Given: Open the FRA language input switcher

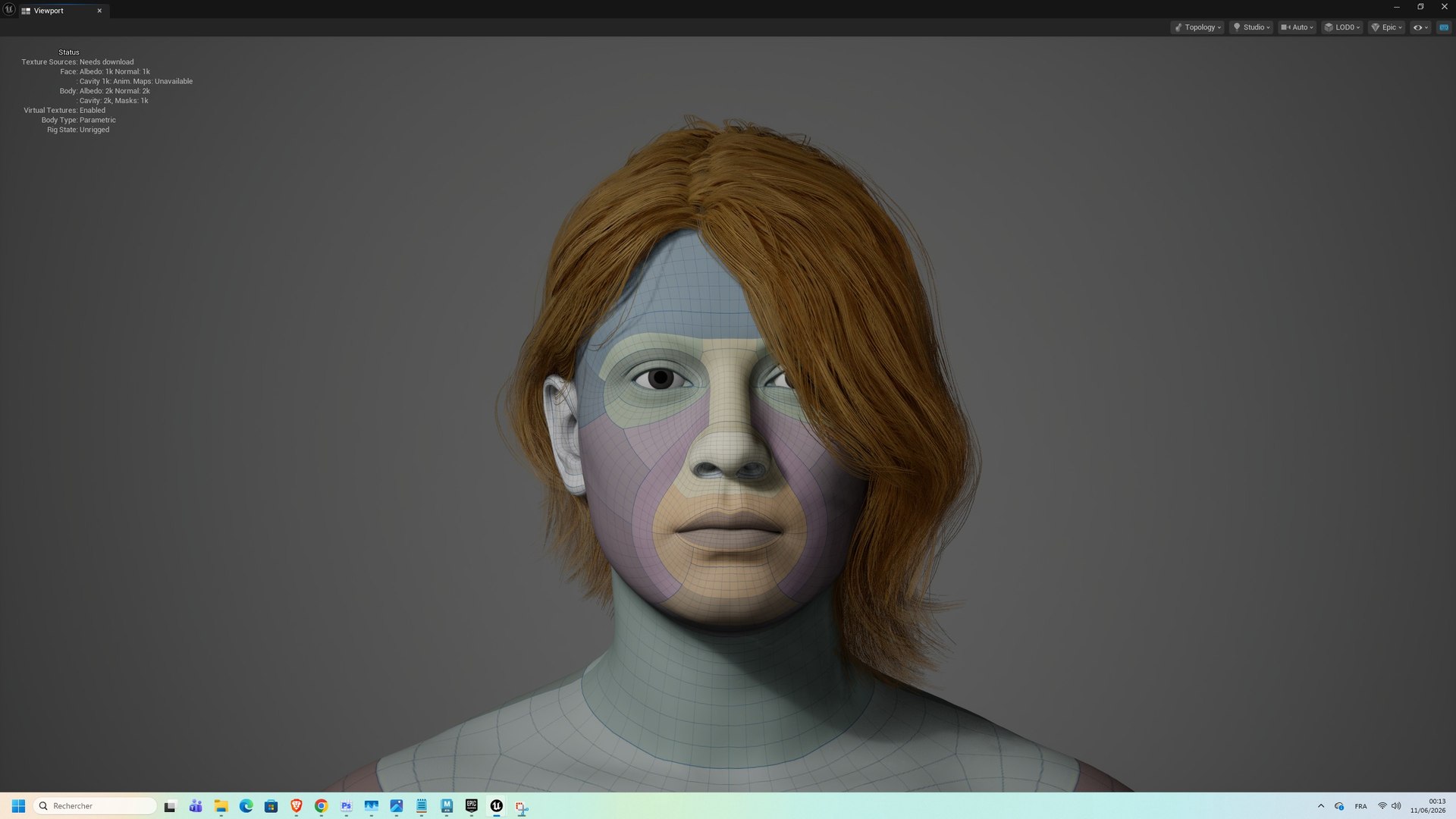Looking at the screenshot, I should (1360, 806).
